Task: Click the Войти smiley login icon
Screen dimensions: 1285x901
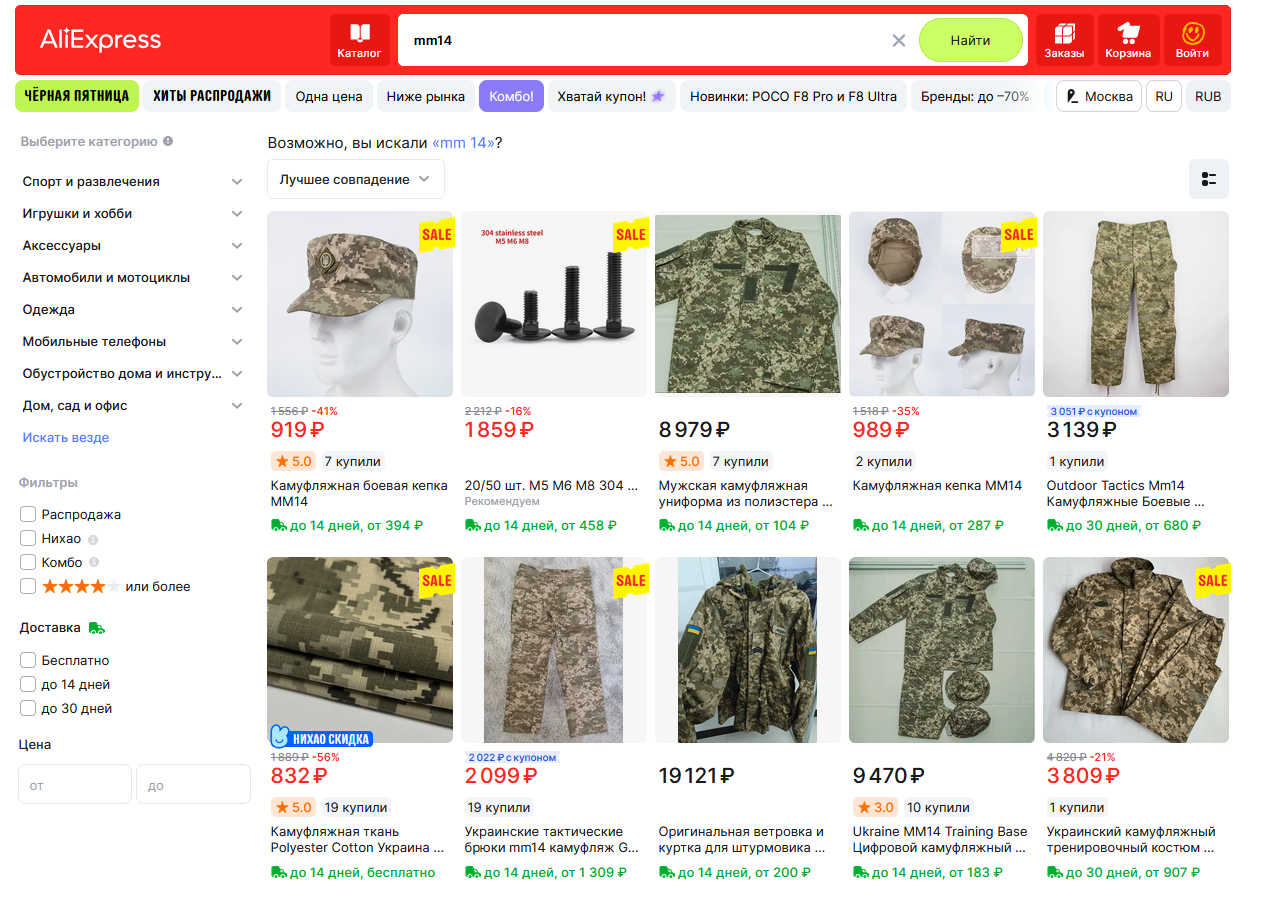Action: pos(1192,40)
